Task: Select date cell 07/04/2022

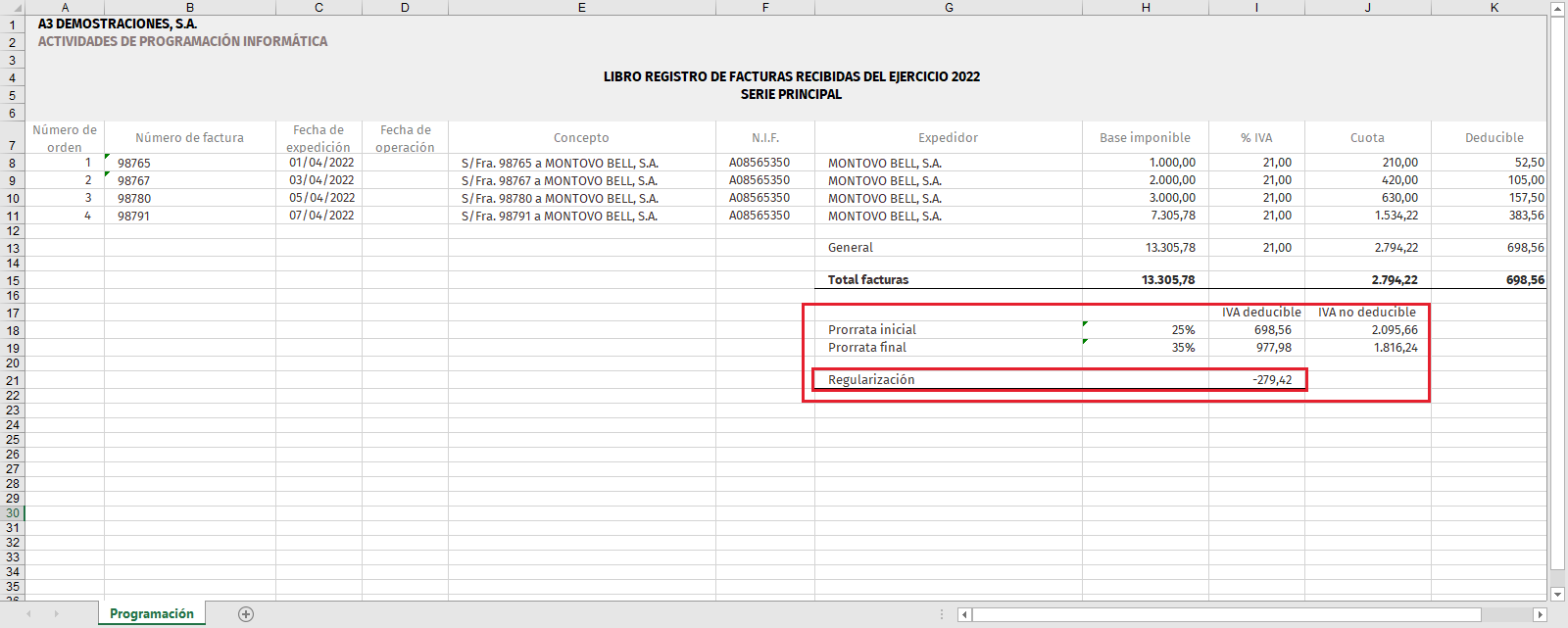Action: (x=318, y=216)
